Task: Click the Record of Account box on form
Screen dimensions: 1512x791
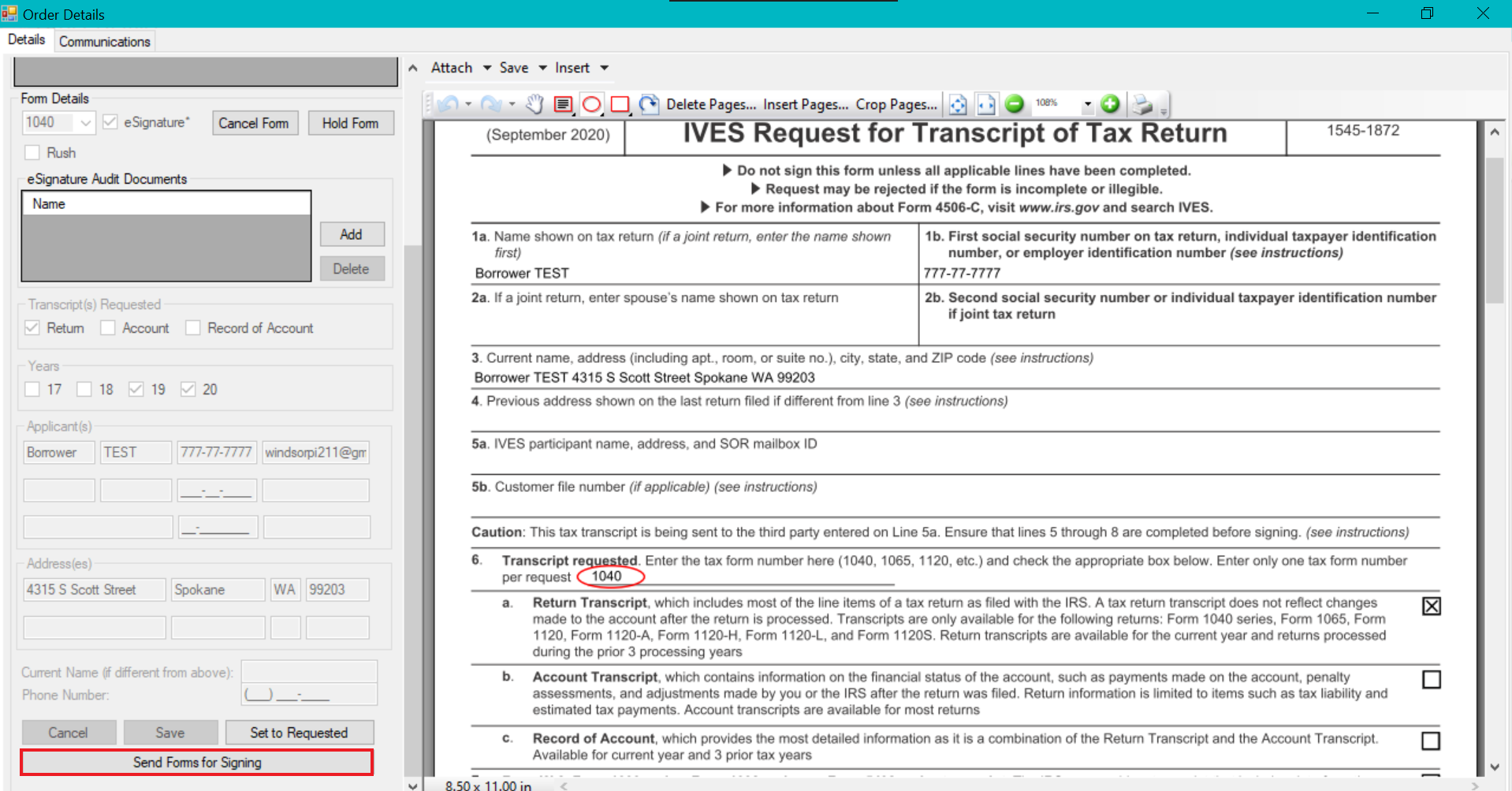Action: point(1431,741)
